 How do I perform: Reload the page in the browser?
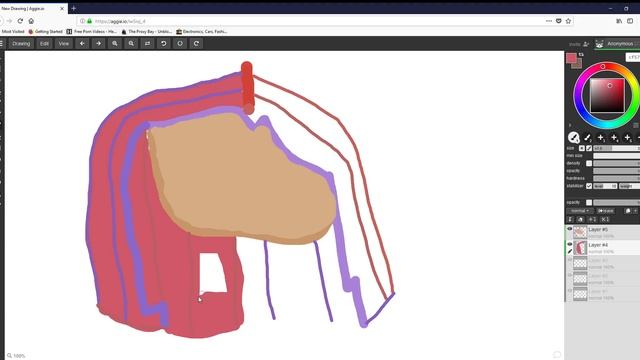coord(20,21)
